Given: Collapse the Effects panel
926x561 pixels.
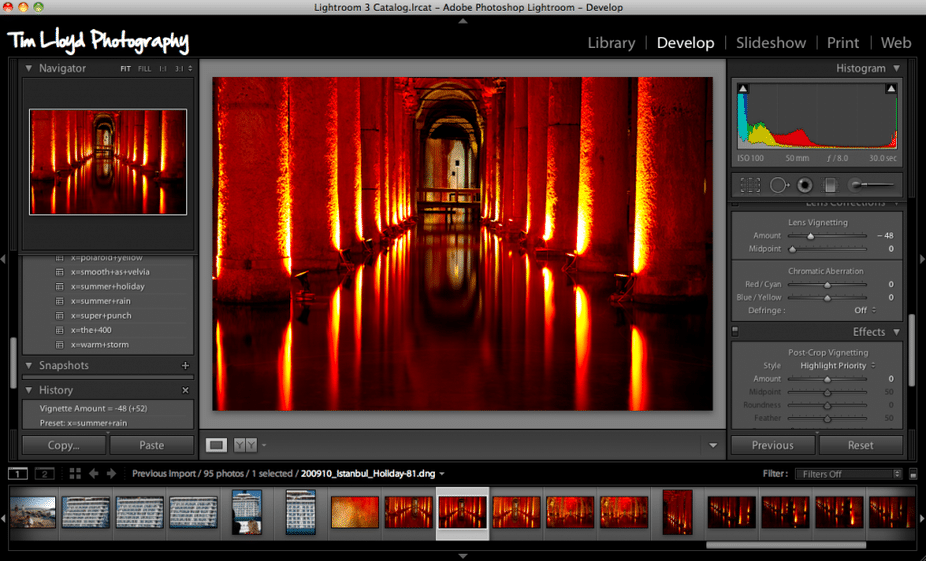Looking at the screenshot, I should pos(896,332).
